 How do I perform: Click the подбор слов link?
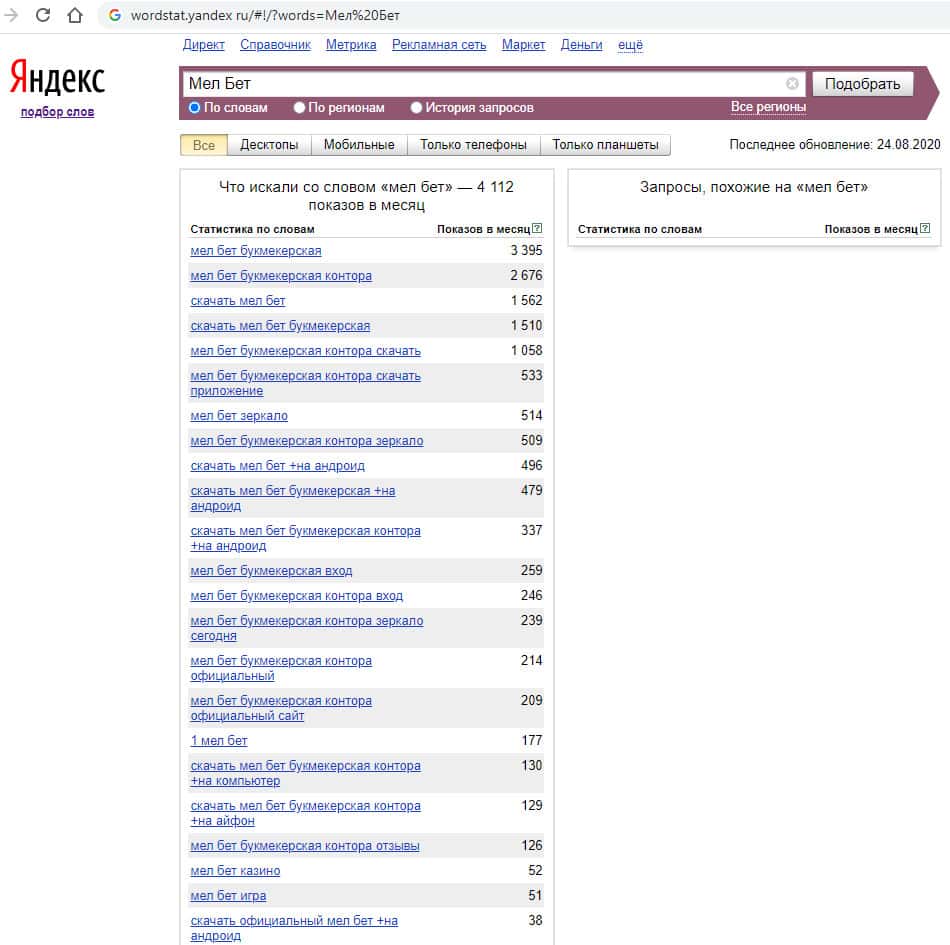click(58, 112)
